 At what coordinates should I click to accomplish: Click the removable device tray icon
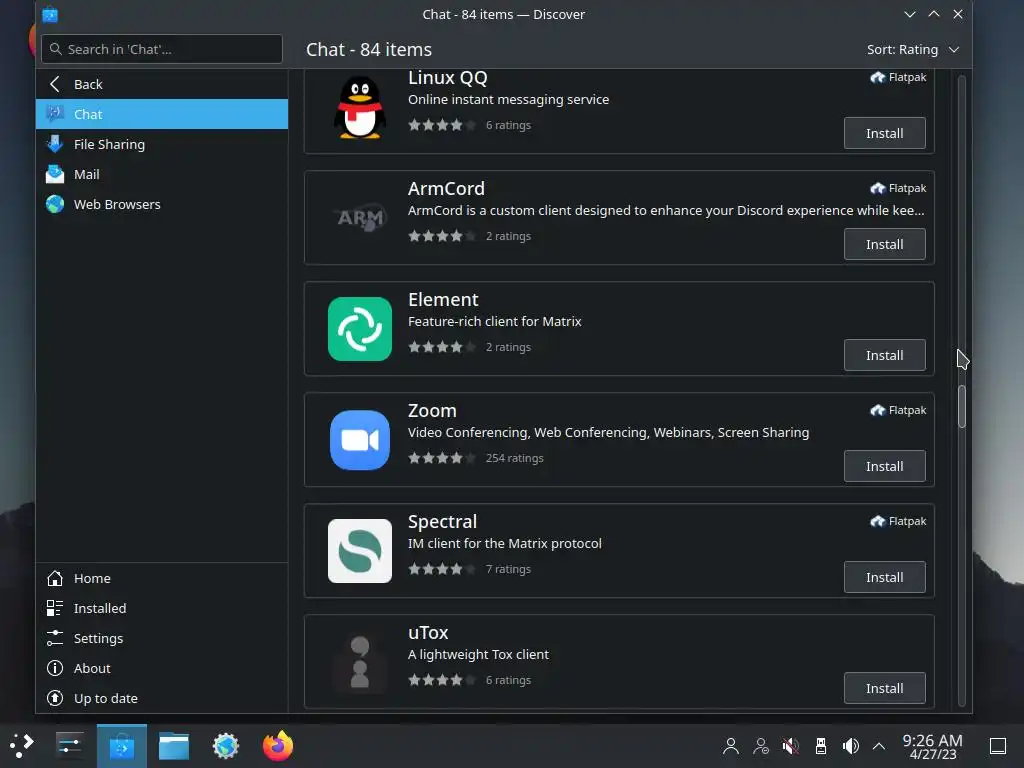pyautogui.click(x=821, y=746)
